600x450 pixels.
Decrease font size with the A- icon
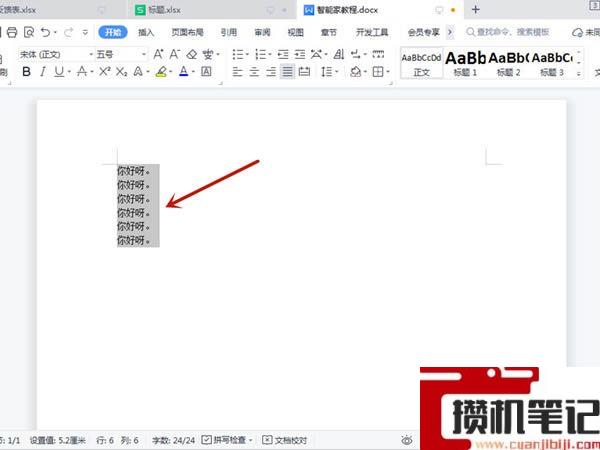pos(174,54)
